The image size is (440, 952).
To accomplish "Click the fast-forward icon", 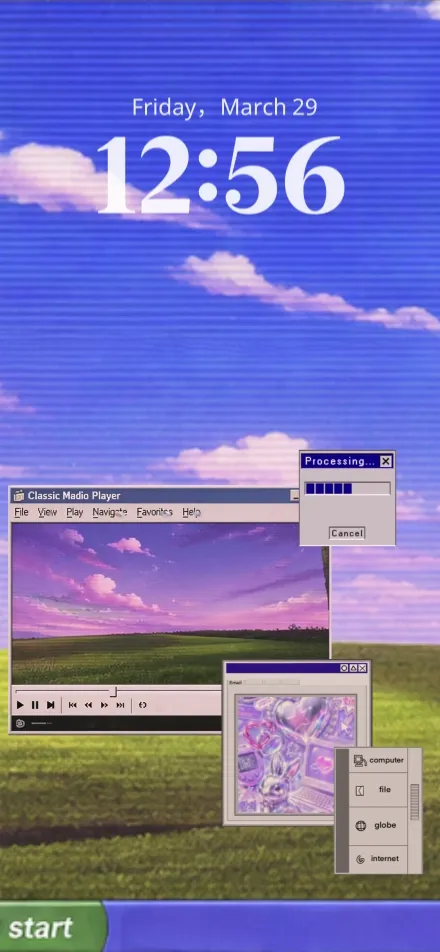I will [104, 705].
